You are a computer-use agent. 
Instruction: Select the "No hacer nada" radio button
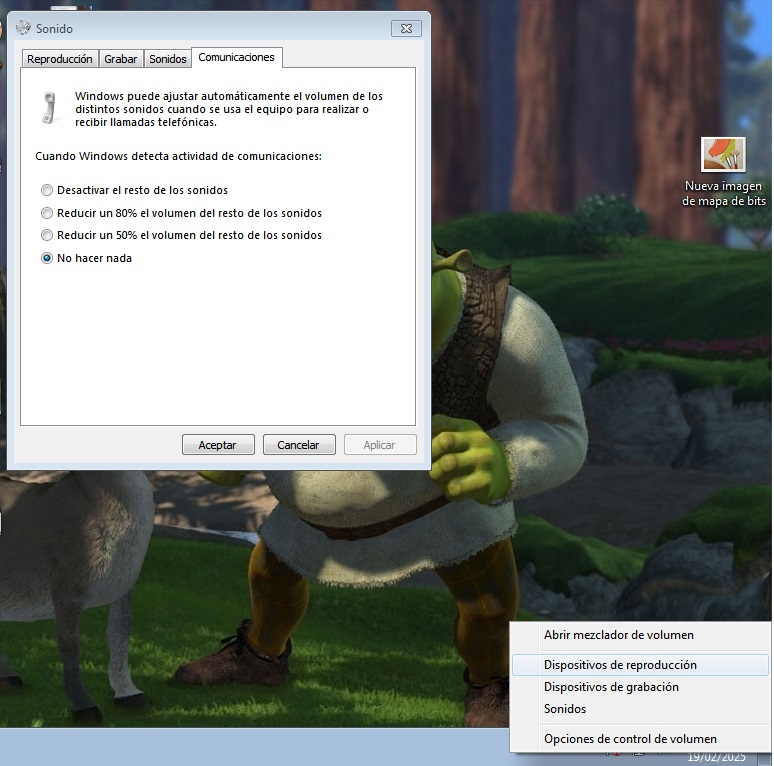pyautogui.click(x=47, y=258)
